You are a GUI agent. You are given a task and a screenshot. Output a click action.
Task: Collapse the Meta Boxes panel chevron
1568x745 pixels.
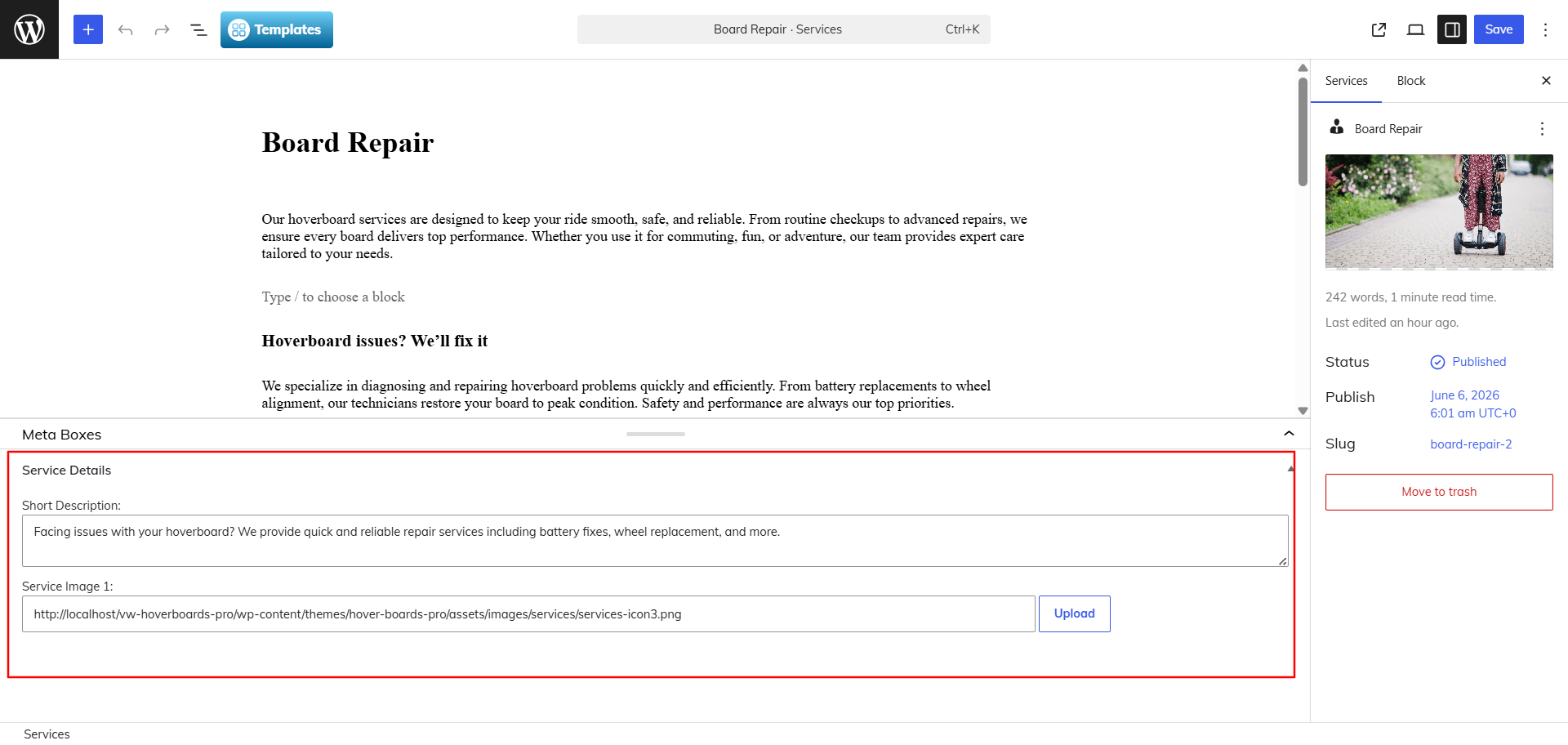(x=1289, y=434)
